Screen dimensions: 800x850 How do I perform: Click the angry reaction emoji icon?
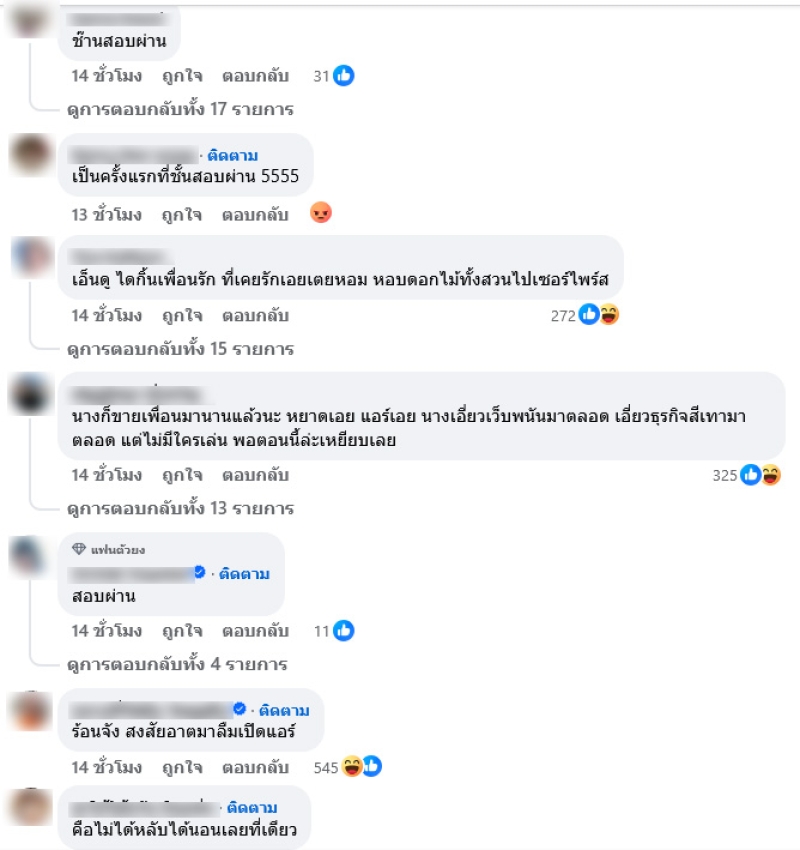tap(321, 212)
